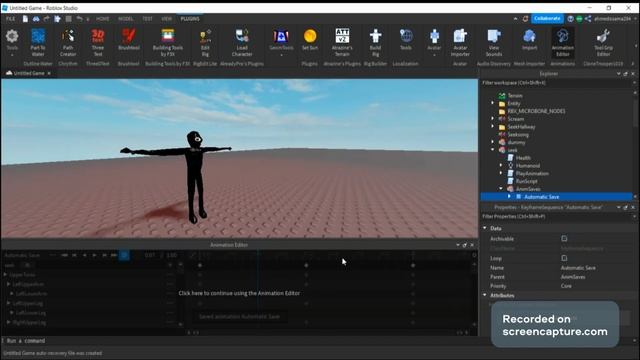Click the Filter workspace search field

556,83
